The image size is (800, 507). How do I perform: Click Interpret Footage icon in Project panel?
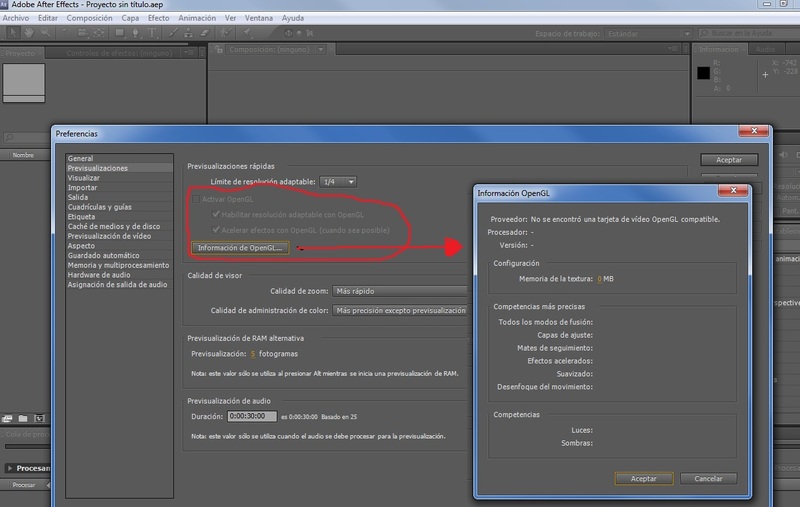click(7, 418)
